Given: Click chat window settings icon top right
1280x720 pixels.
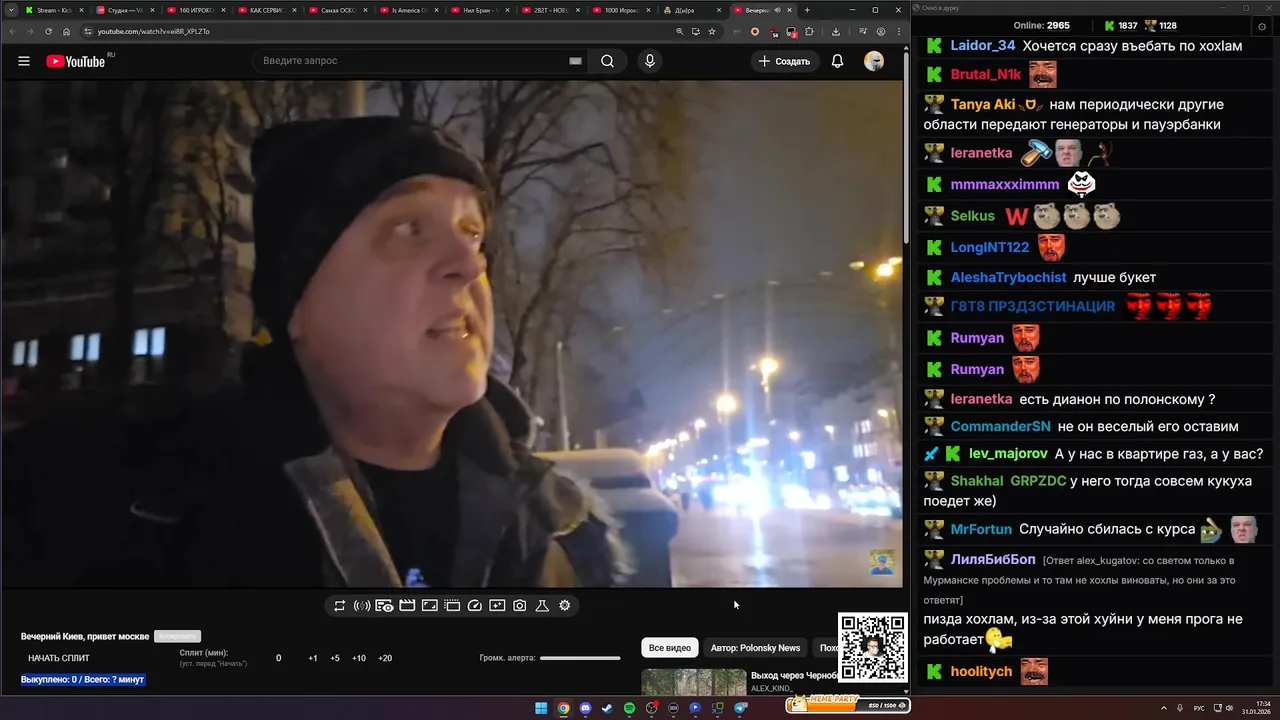Looking at the screenshot, I should tap(1262, 25).
